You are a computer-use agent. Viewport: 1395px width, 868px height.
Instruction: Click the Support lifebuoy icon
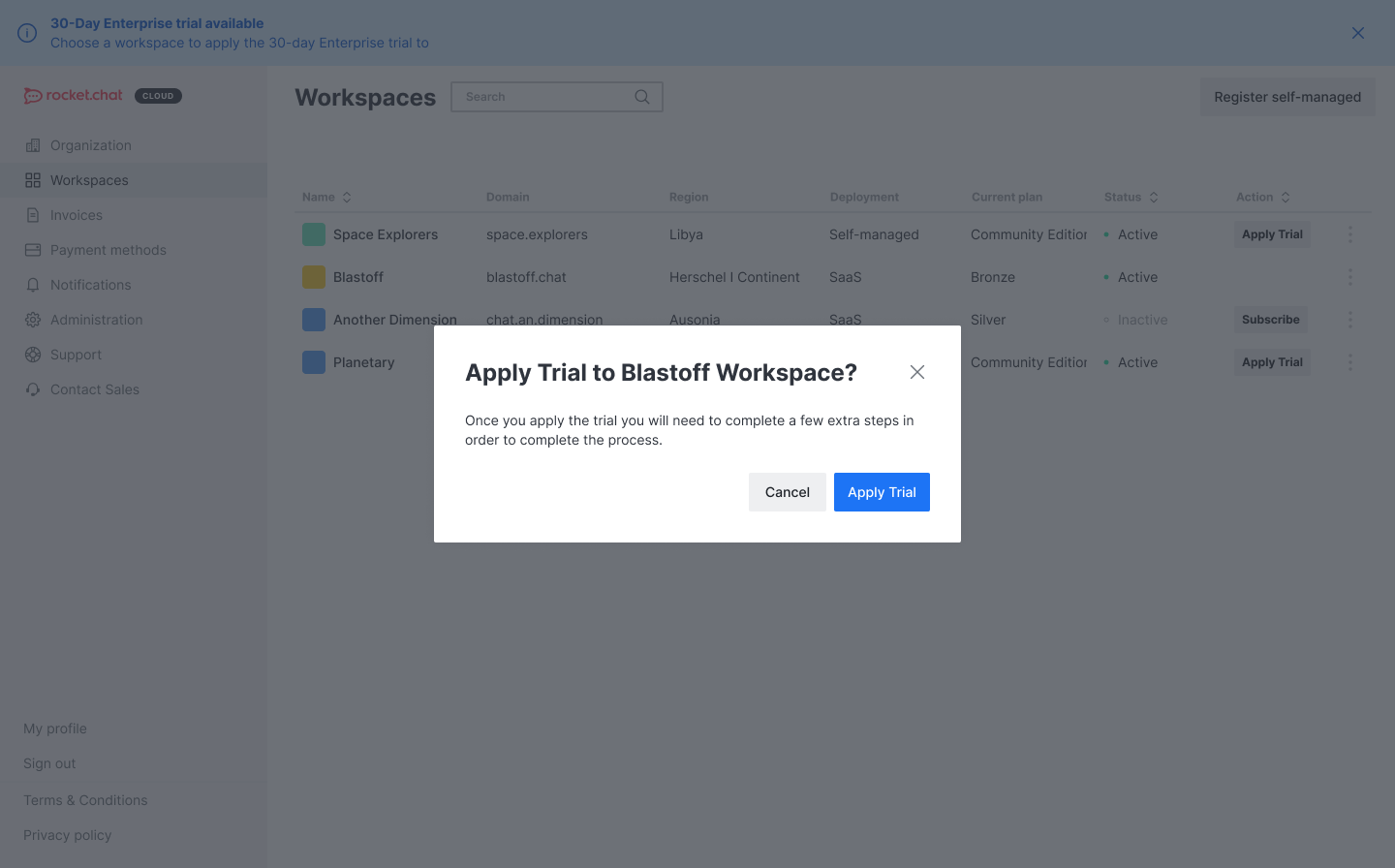coord(33,355)
